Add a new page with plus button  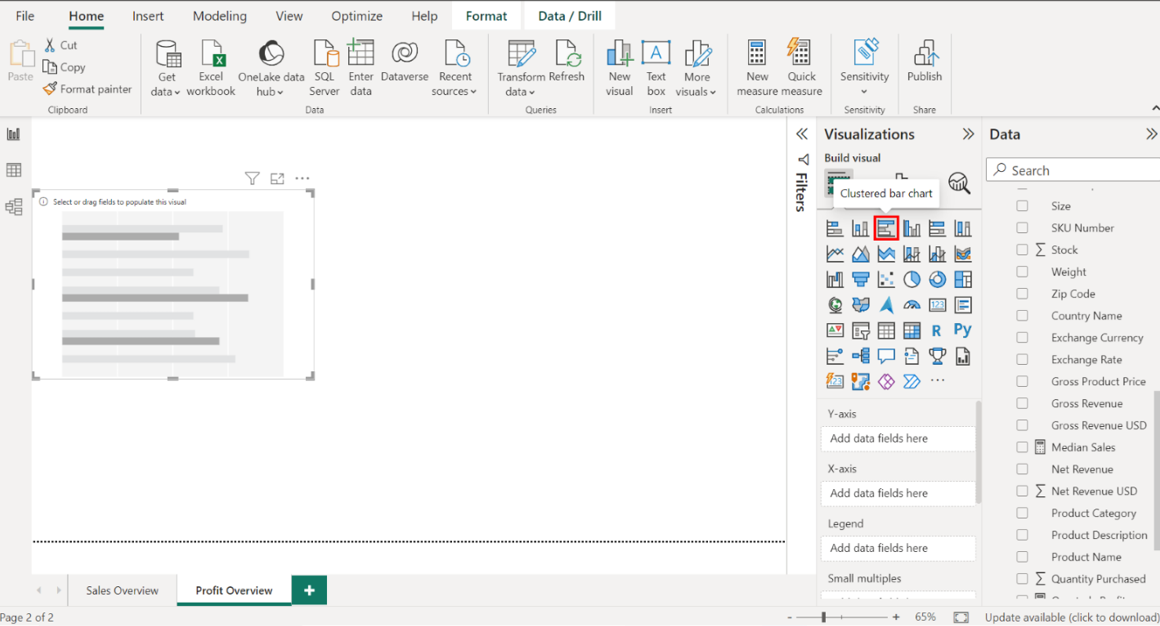point(309,591)
